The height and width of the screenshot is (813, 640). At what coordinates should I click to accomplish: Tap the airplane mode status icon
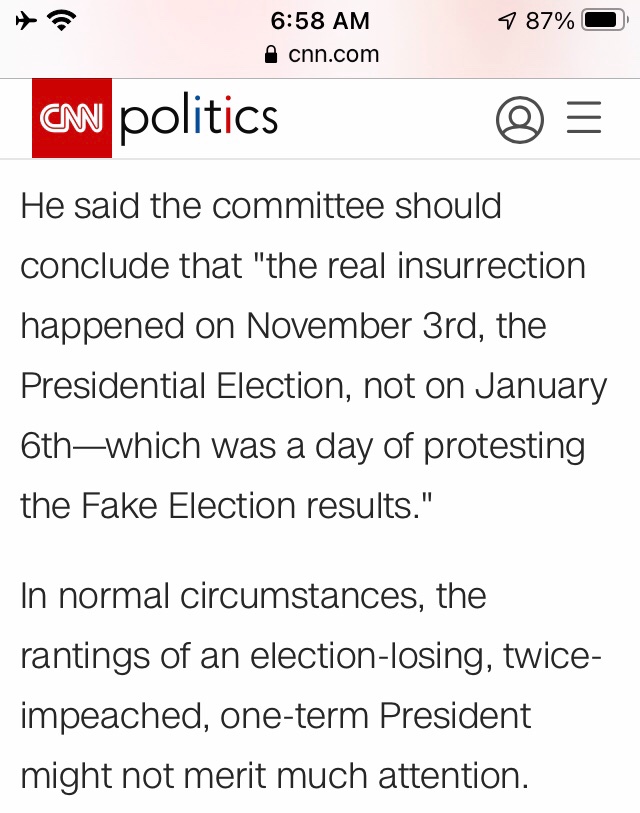click(x=24, y=20)
